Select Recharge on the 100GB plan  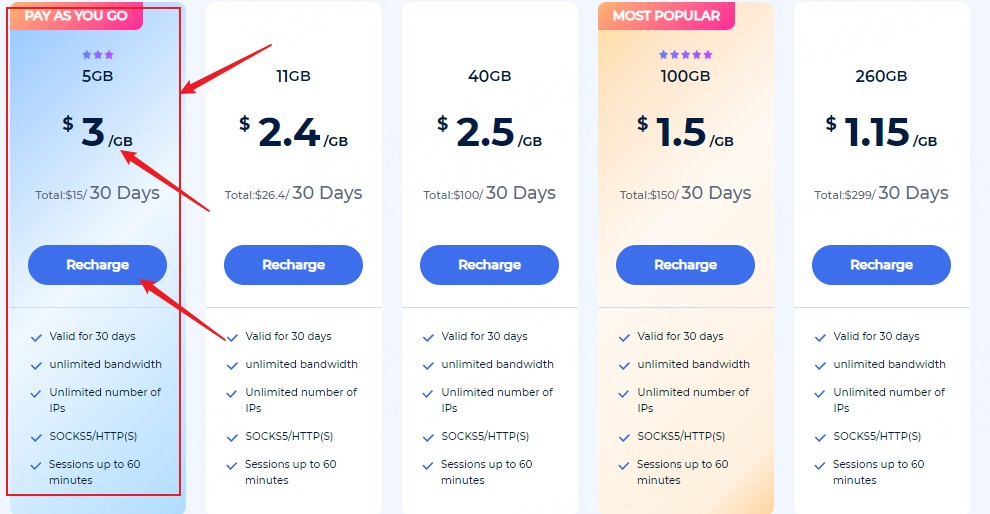[x=685, y=265]
